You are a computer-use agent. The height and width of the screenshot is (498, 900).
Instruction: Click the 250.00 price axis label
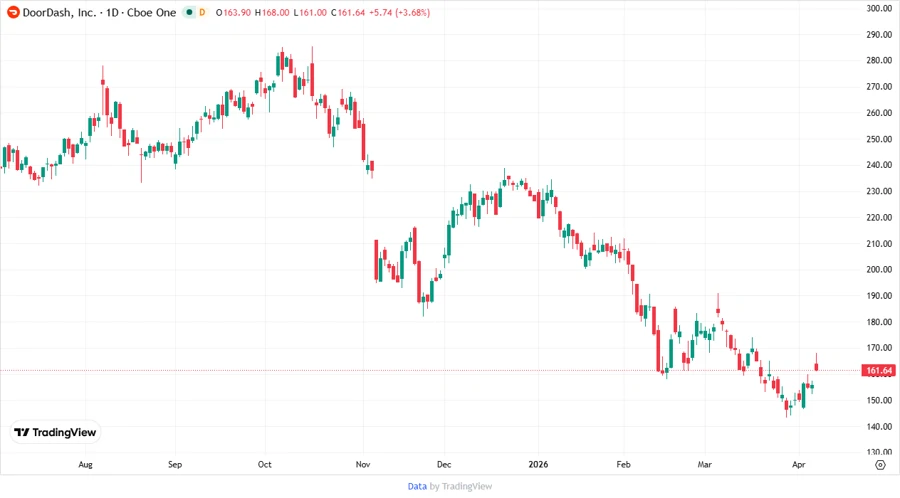pyautogui.click(x=879, y=139)
